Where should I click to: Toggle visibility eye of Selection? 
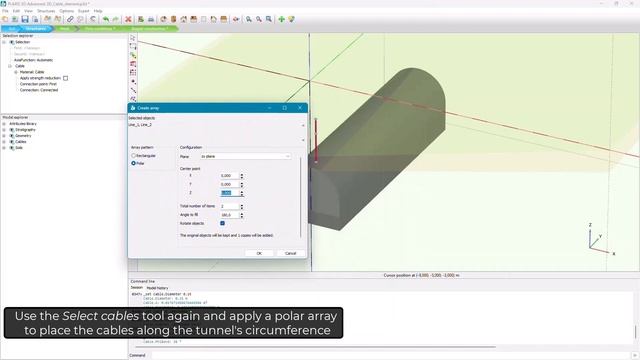click(x=12, y=42)
